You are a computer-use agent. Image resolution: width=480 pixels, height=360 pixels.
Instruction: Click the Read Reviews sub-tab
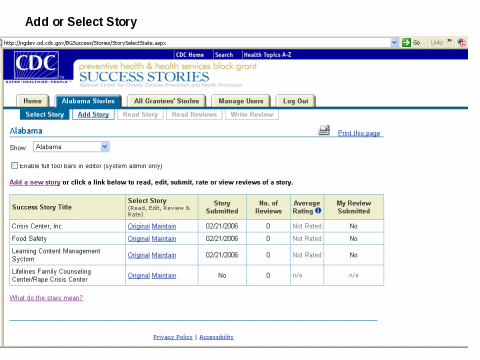[194, 115]
